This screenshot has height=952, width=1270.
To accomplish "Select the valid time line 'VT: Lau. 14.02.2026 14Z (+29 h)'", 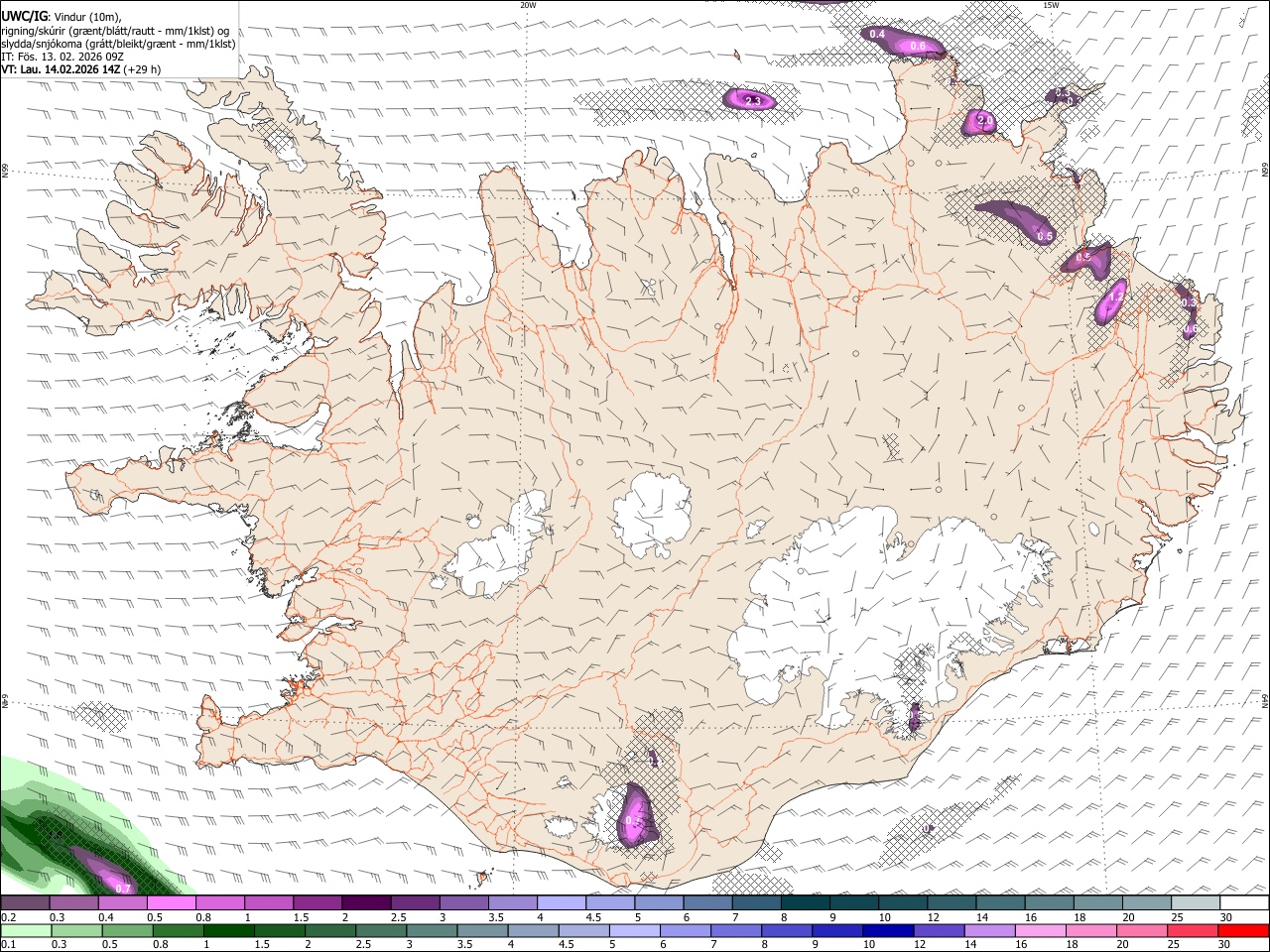I will [81, 69].
